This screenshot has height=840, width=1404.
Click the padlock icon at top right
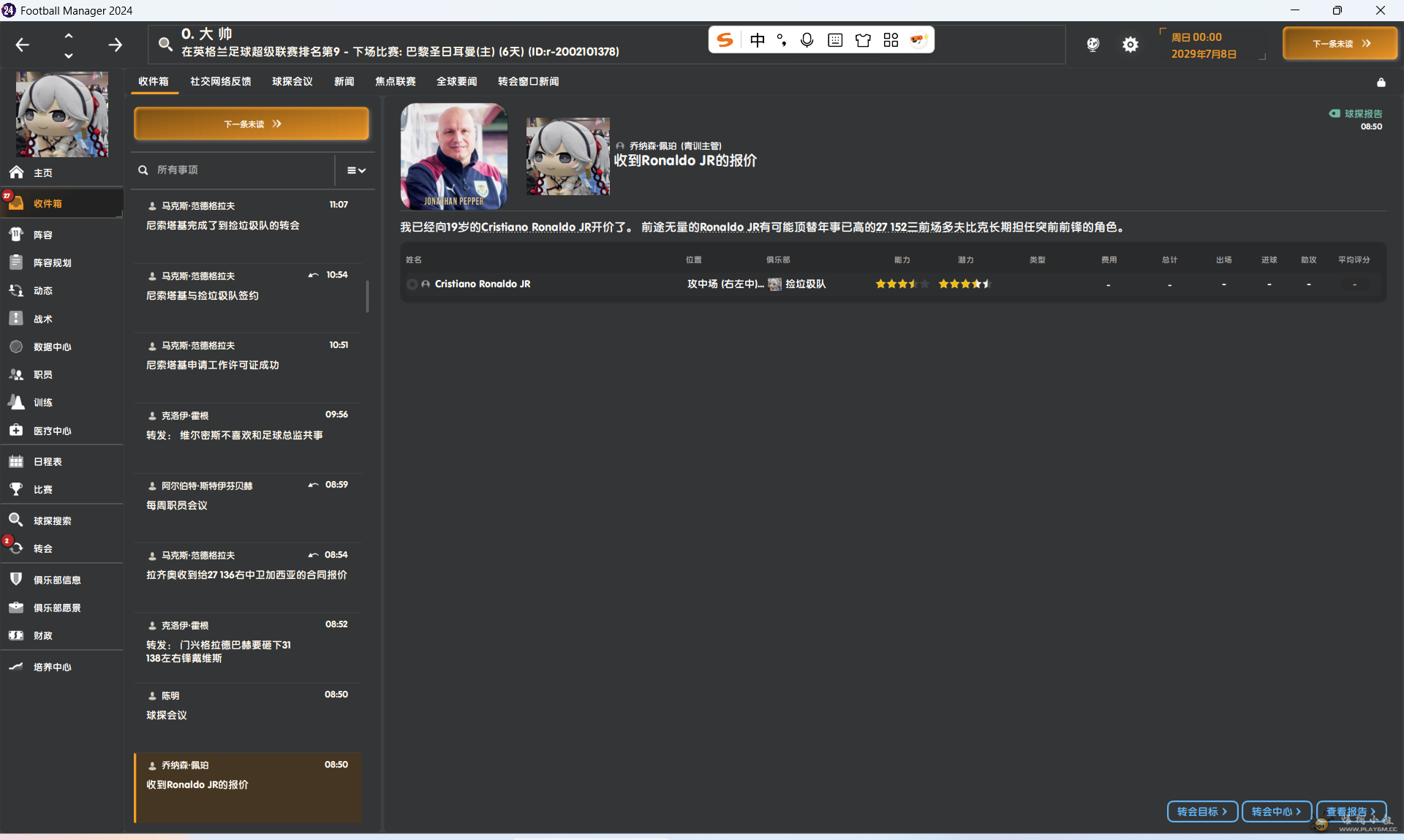click(x=1381, y=83)
